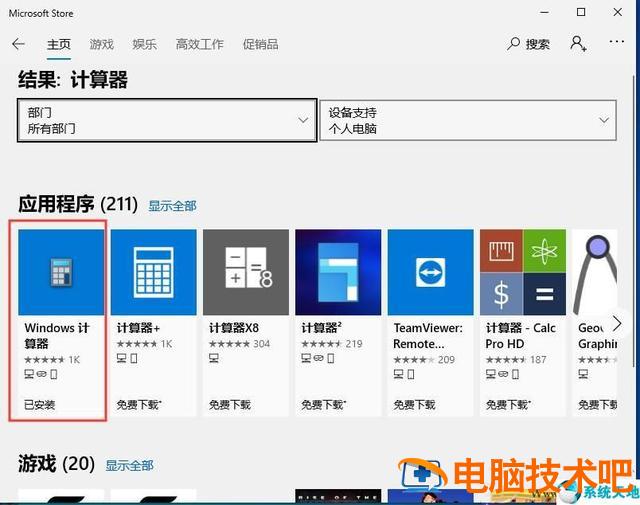This screenshot has width=640, height=505.
Task: Open the search magnifier icon
Action: pos(513,44)
